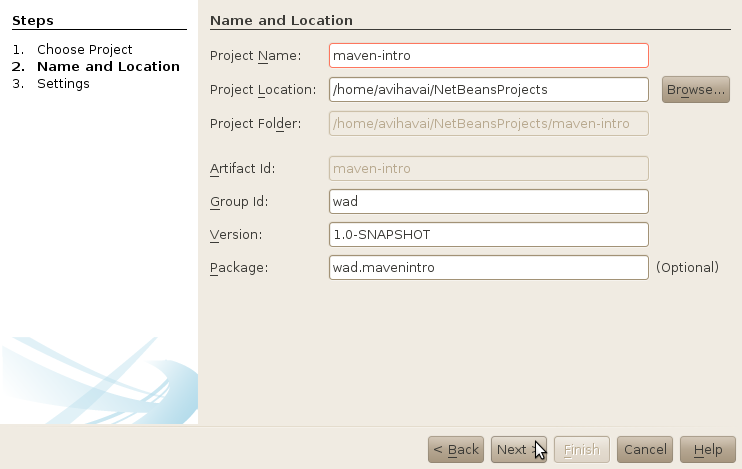Open the Browse... folder chooser
The width and height of the screenshot is (742, 469).
pos(696,89)
